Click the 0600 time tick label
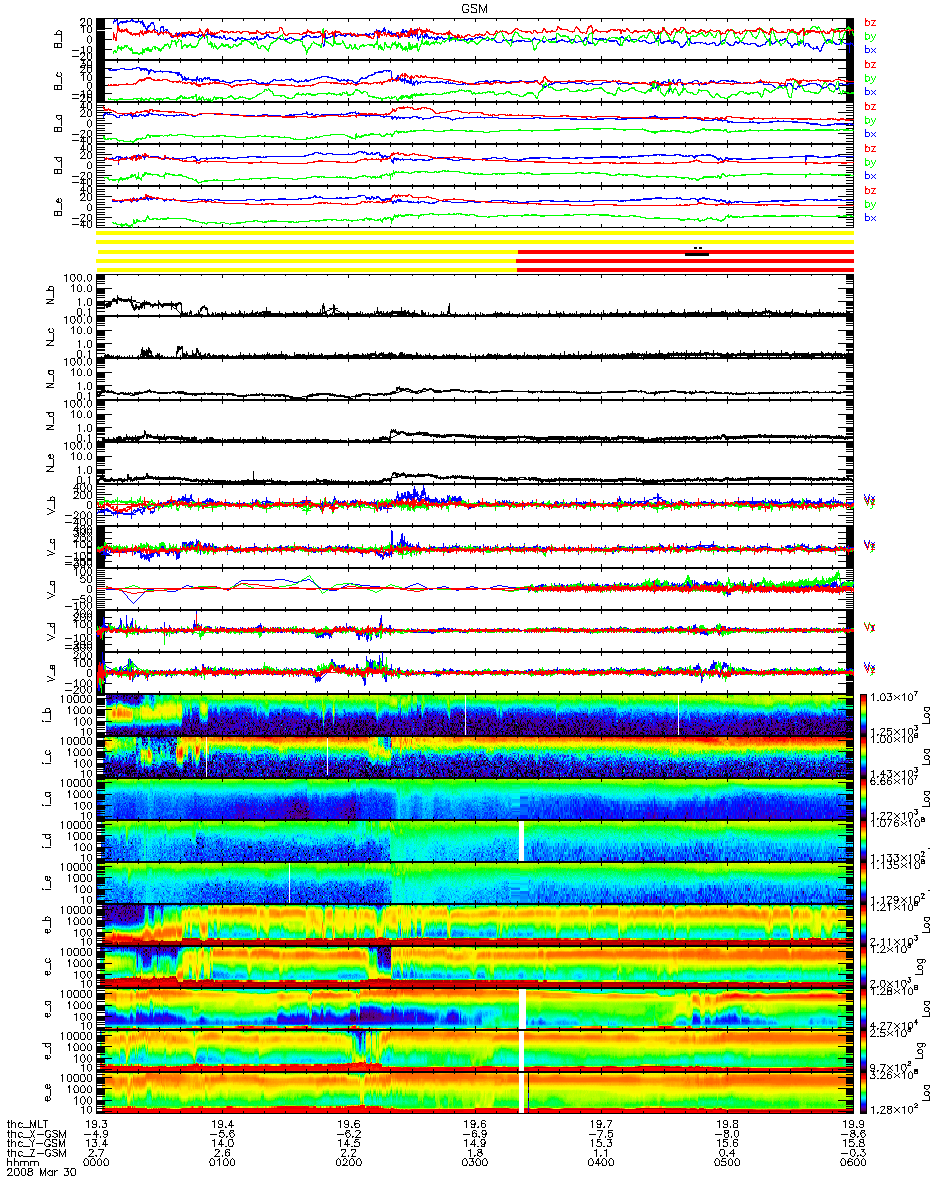This screenshot has height=1200, width=930. point(853,1164)
